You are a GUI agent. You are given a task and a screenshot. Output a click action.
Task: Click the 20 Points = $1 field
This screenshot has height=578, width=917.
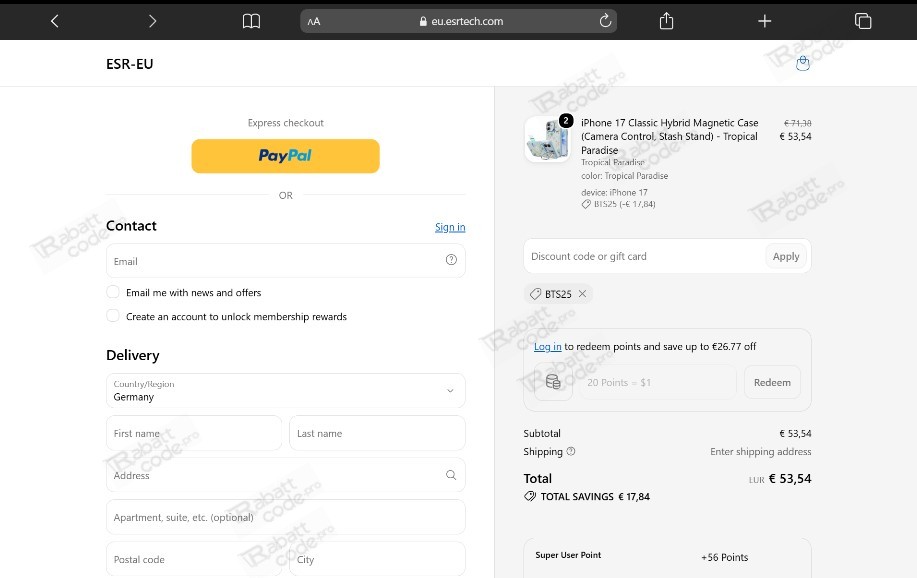659,383
